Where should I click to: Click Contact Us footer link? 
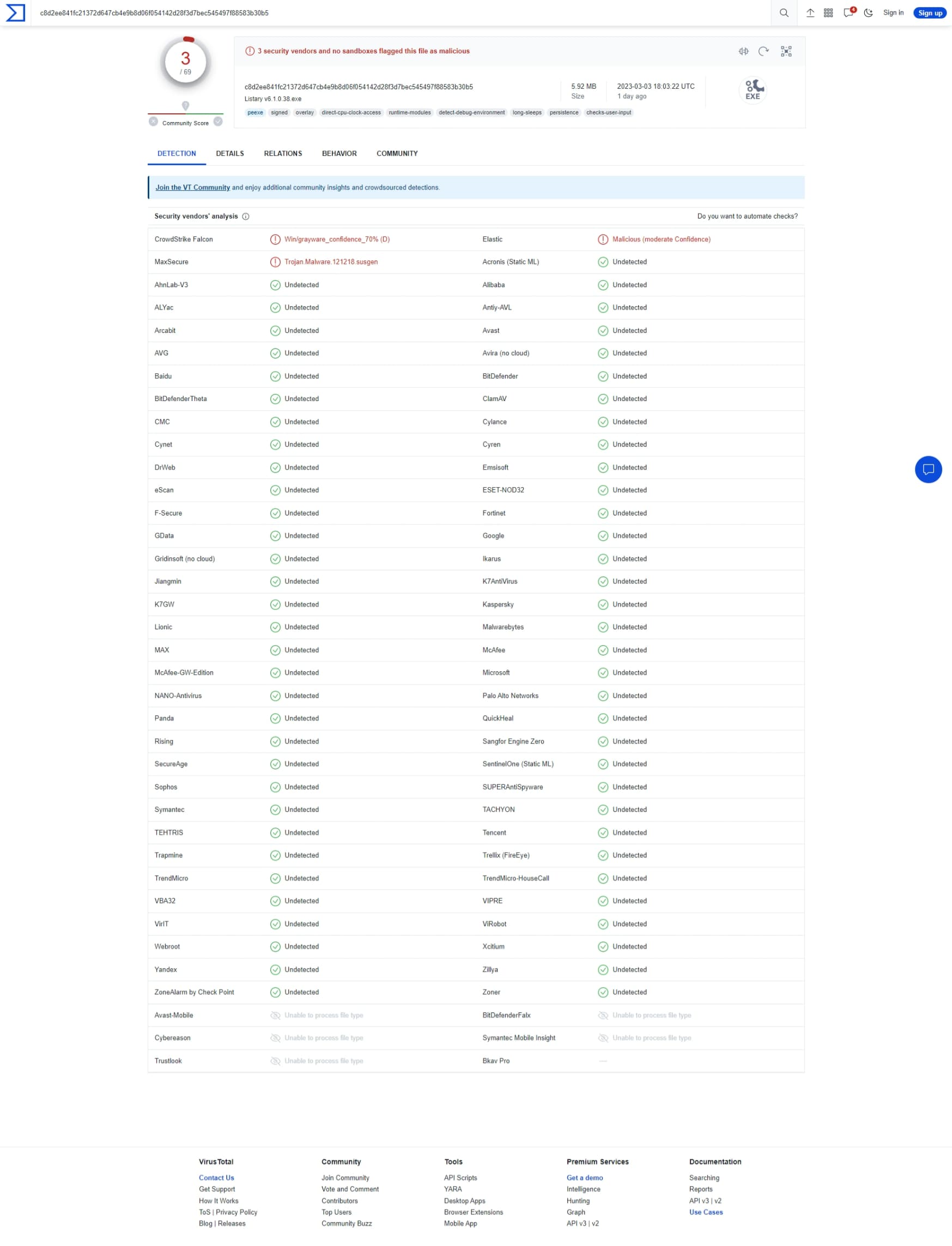[216, 1178]
